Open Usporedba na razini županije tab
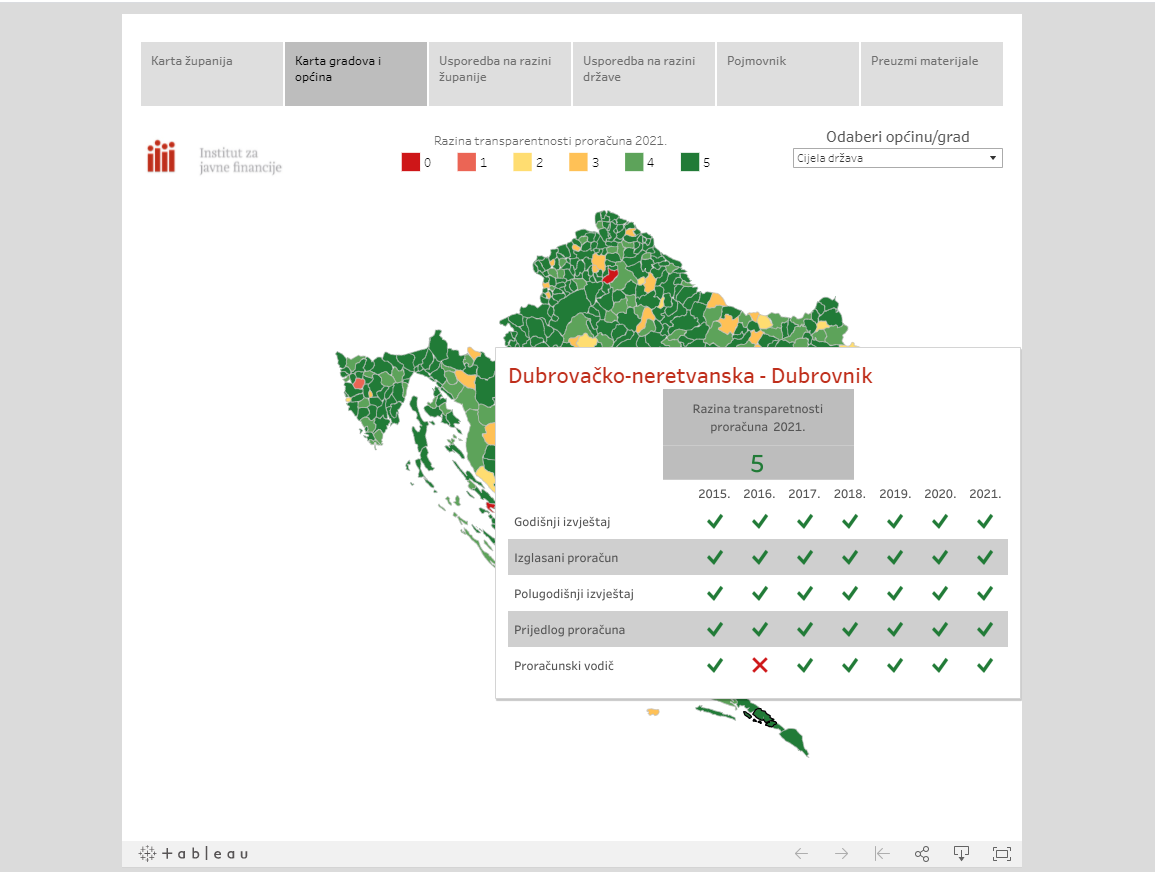The image size is (1155, 872). [x=499, y=73]
